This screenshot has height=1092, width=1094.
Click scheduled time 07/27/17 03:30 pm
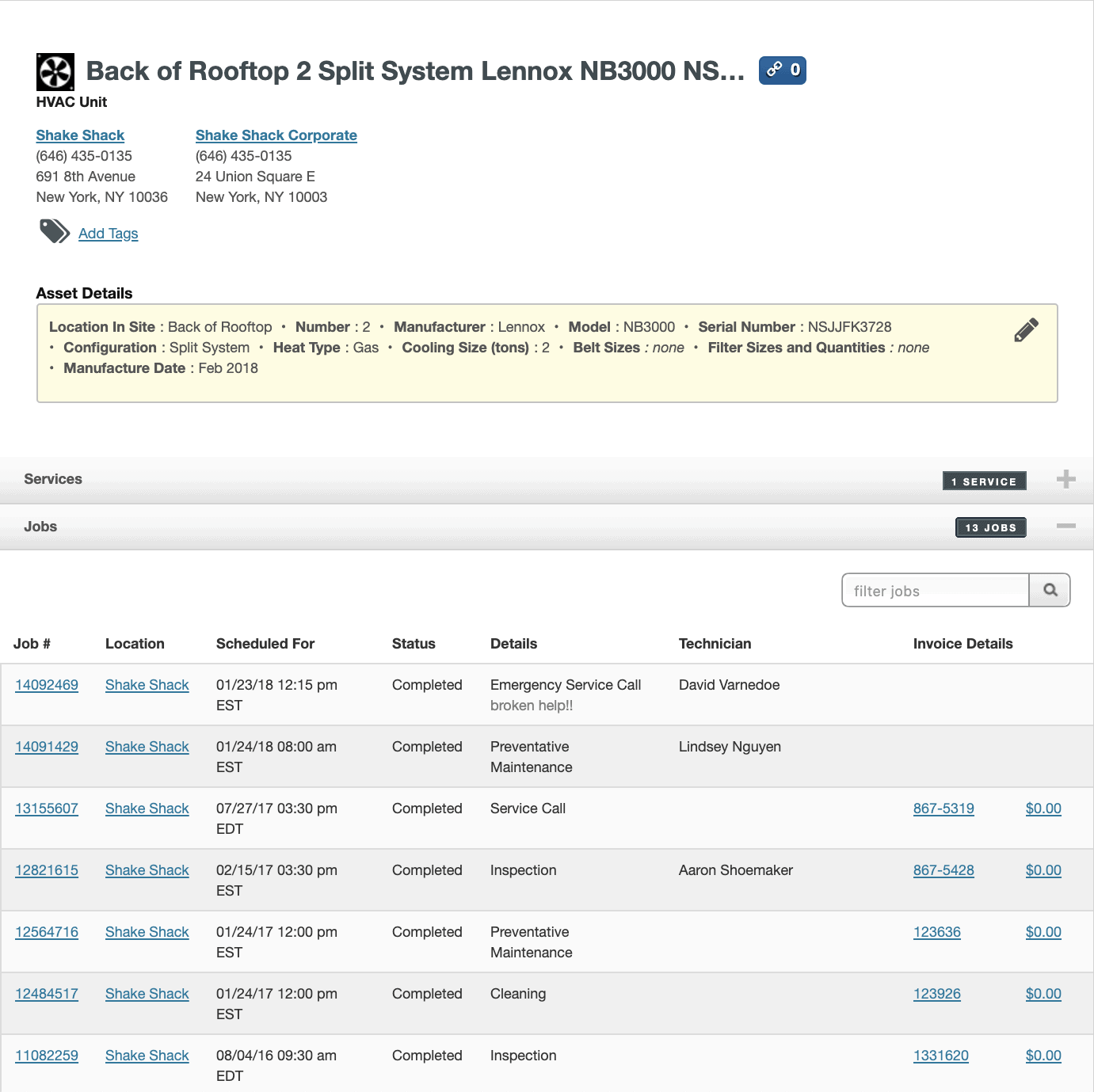pyautogui.click(x=276, y=809)
